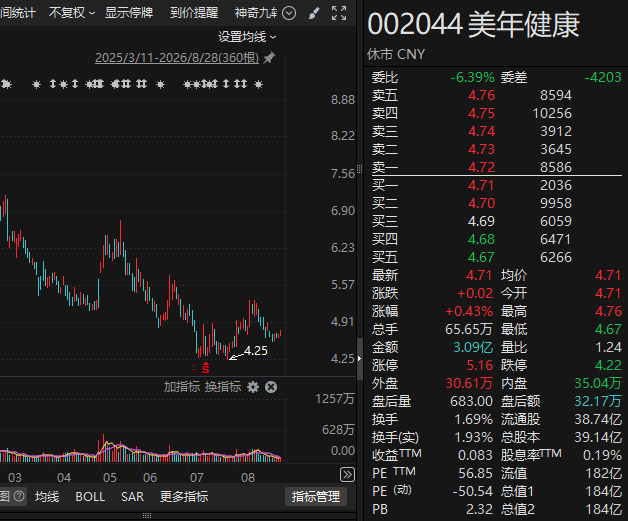This screenshot has width=628, height=521.
Task: Click 跌停 price 4.22
Action: click(x=608, y=365)
